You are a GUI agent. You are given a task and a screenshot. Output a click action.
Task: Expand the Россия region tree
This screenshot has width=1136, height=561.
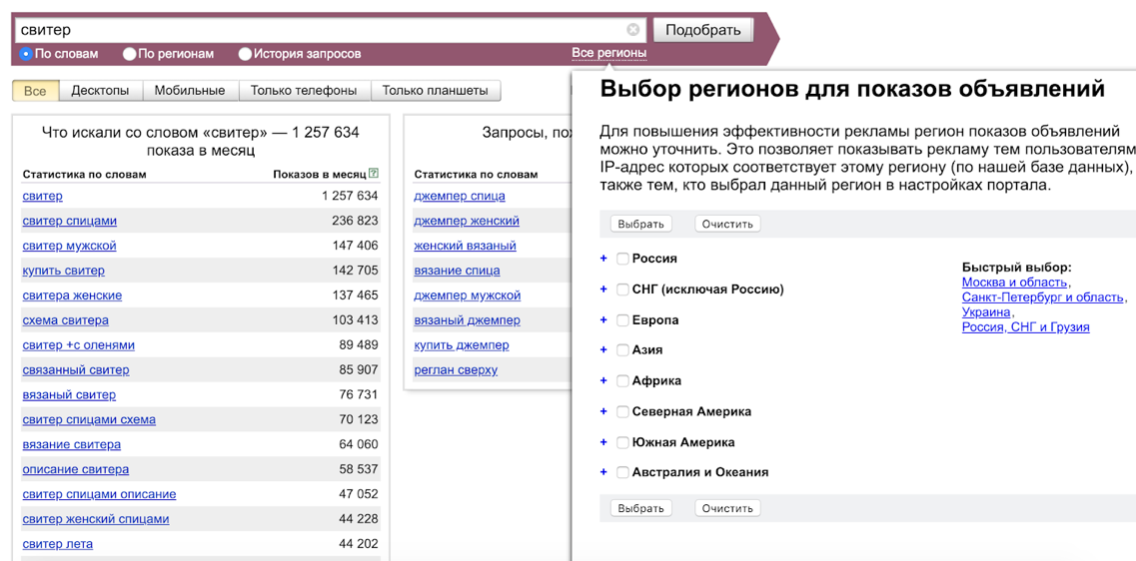(x=604, y=259)
